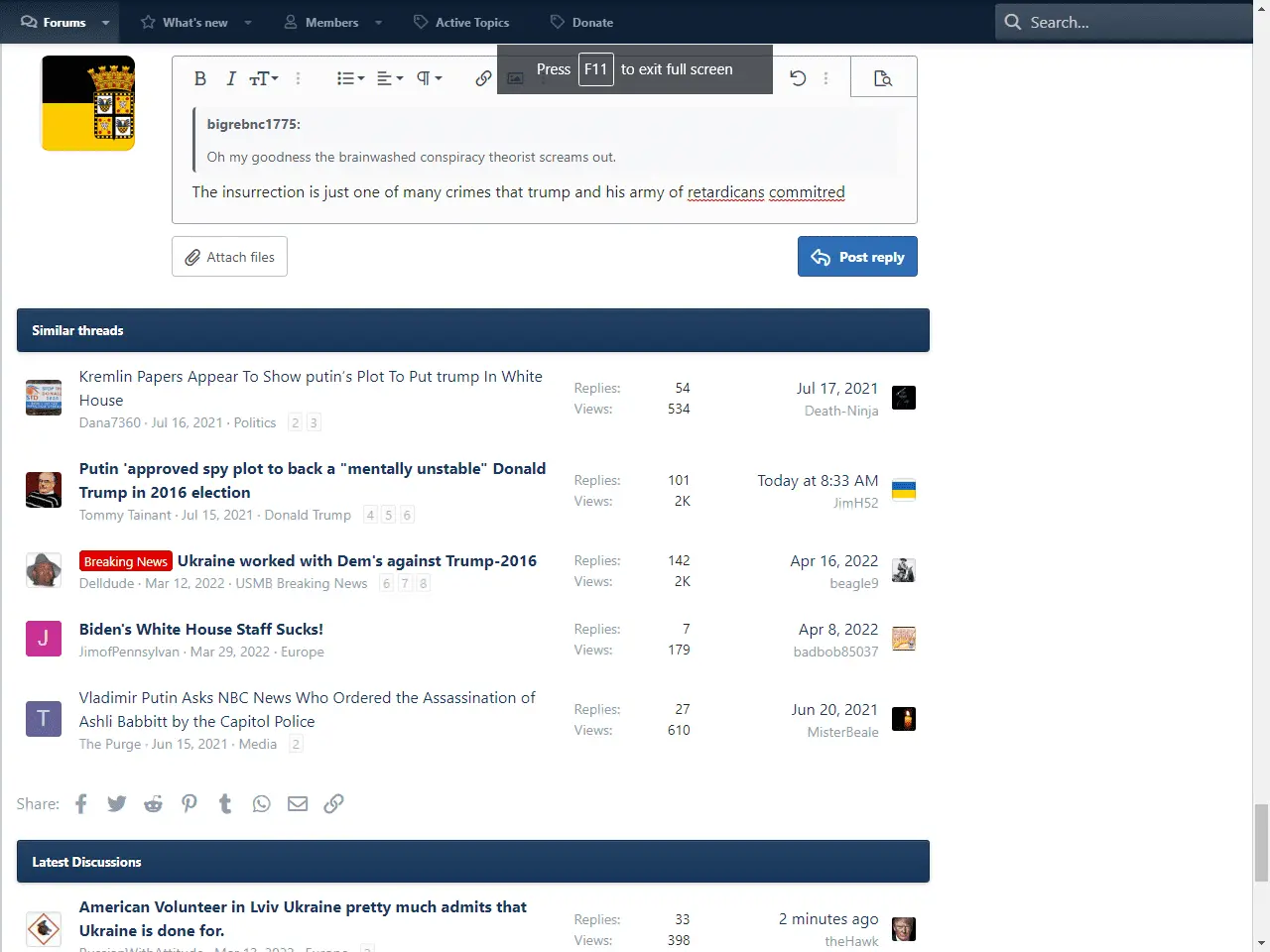Toggle italic text formatting

tap(231, 78)
